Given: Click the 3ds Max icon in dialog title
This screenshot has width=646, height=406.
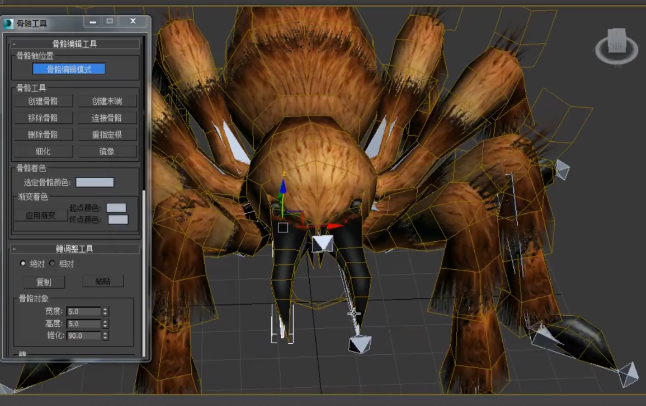Looking at the screenshot, I should (11, 21).
